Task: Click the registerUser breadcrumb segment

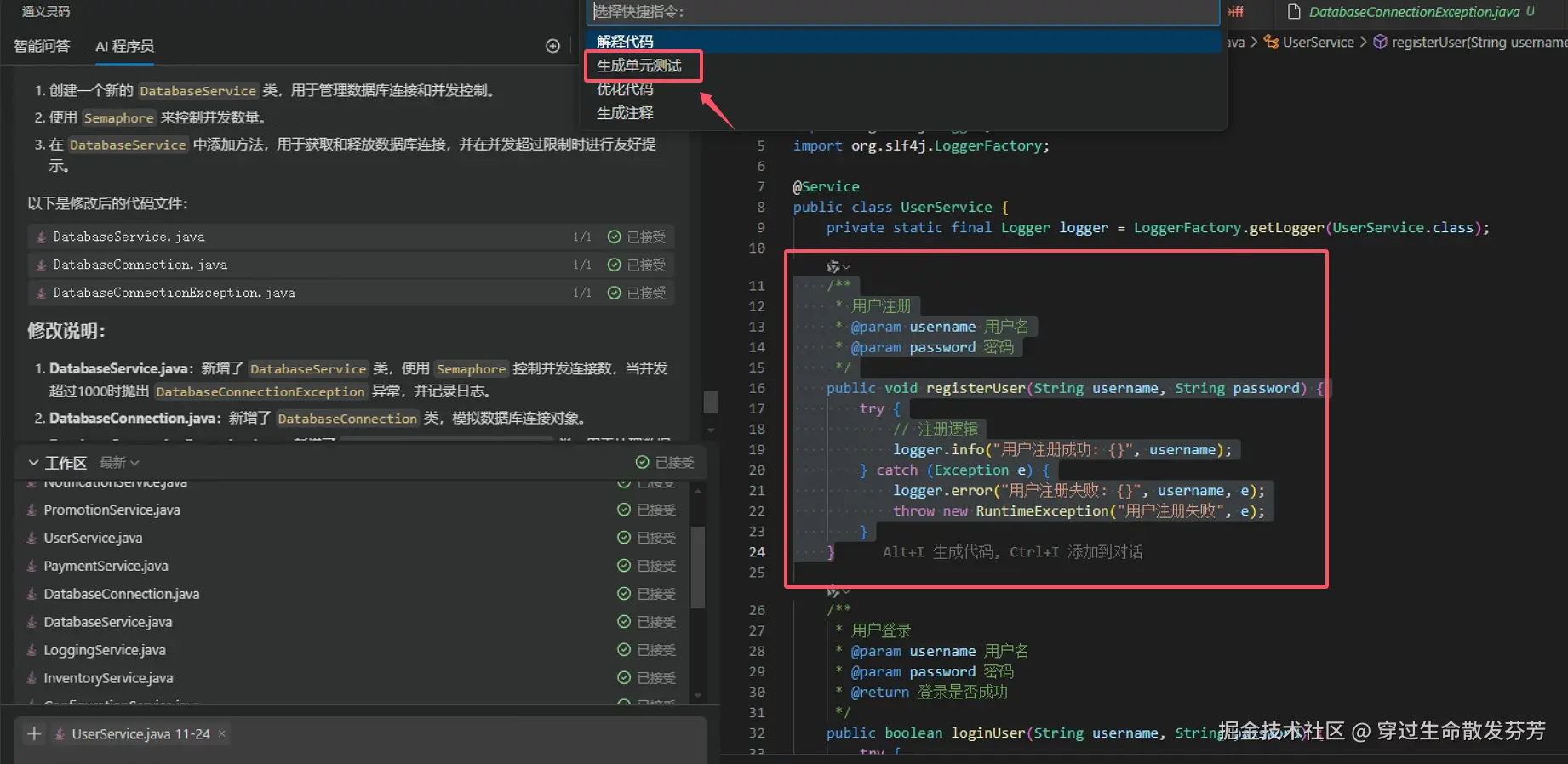Action: pyautogui.click(x=1479, y=42)
